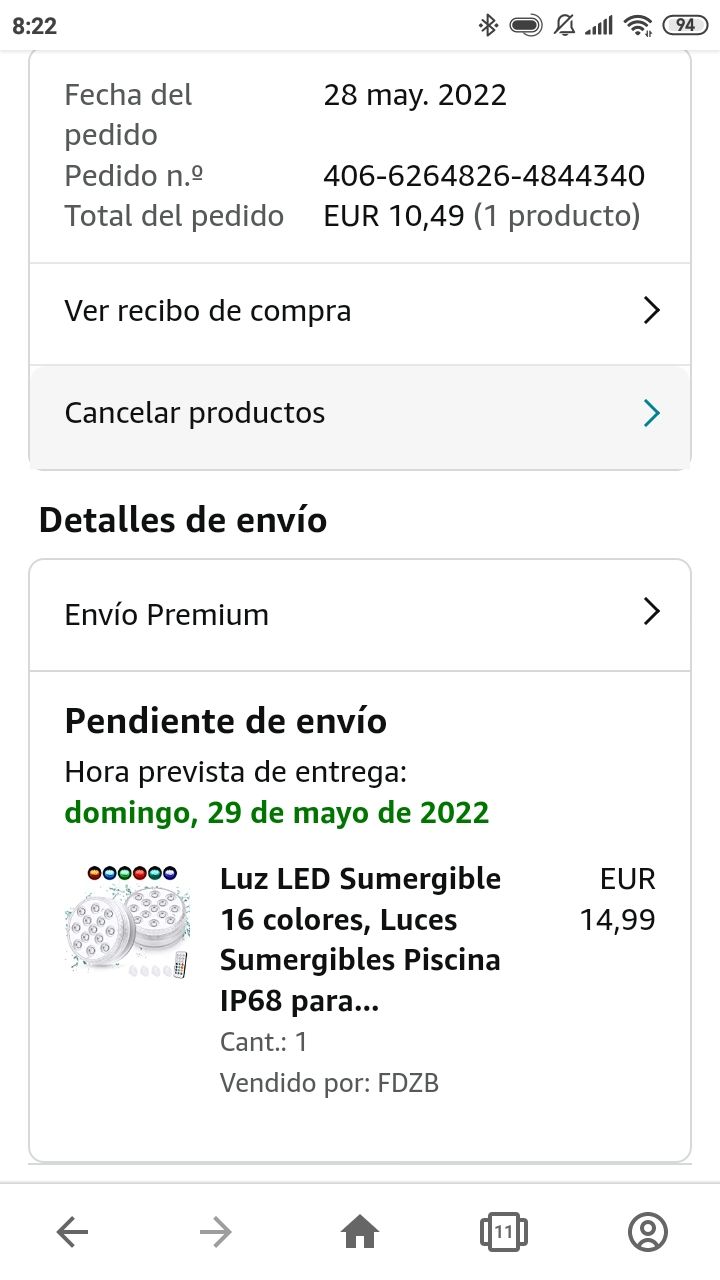Viewport: 720px width, 1280px height.
Task: Tap the submersible LED light product image
Action: pos(127,922)
